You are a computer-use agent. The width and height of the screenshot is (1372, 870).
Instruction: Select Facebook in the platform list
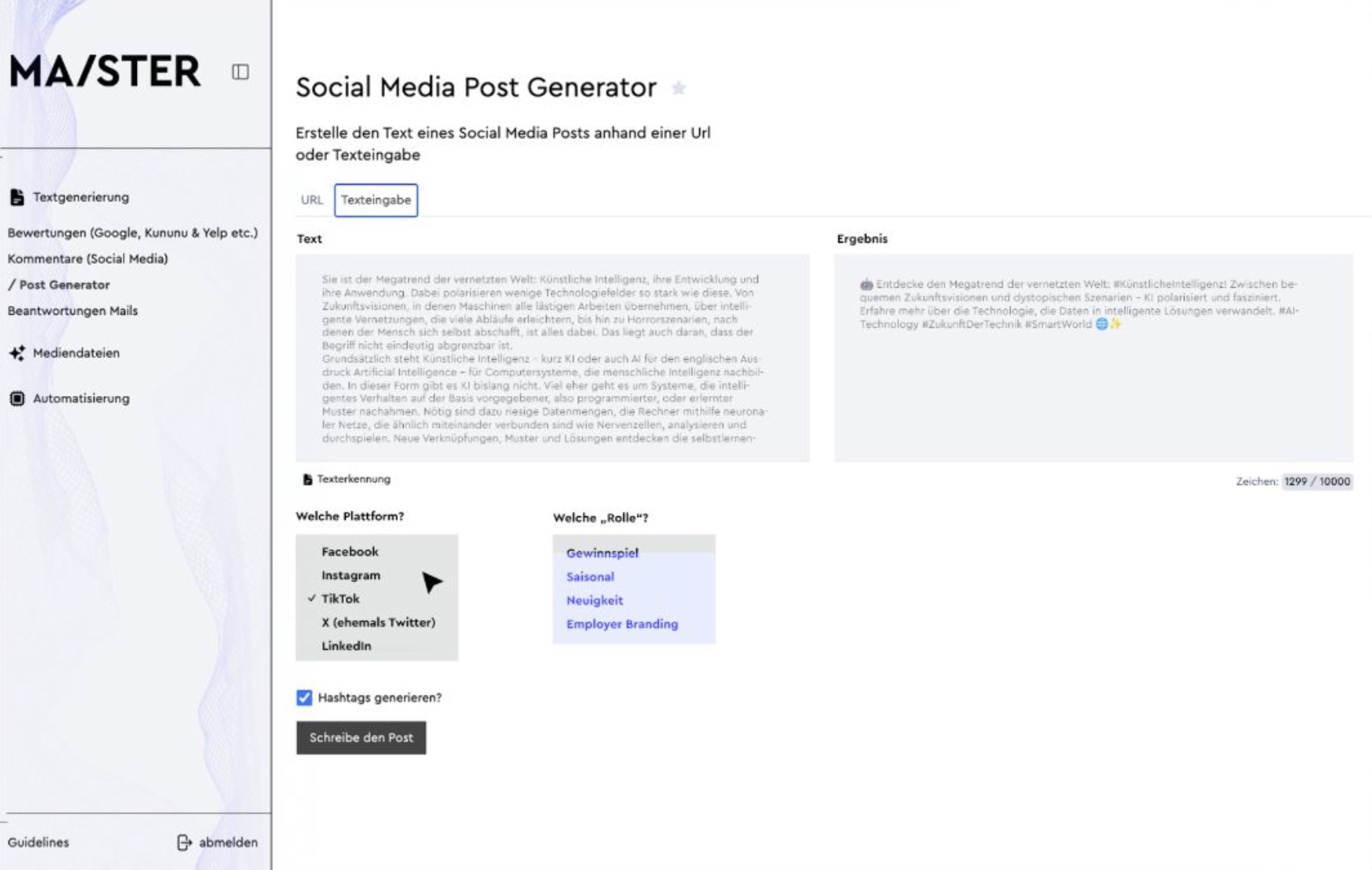coord(350,552)
